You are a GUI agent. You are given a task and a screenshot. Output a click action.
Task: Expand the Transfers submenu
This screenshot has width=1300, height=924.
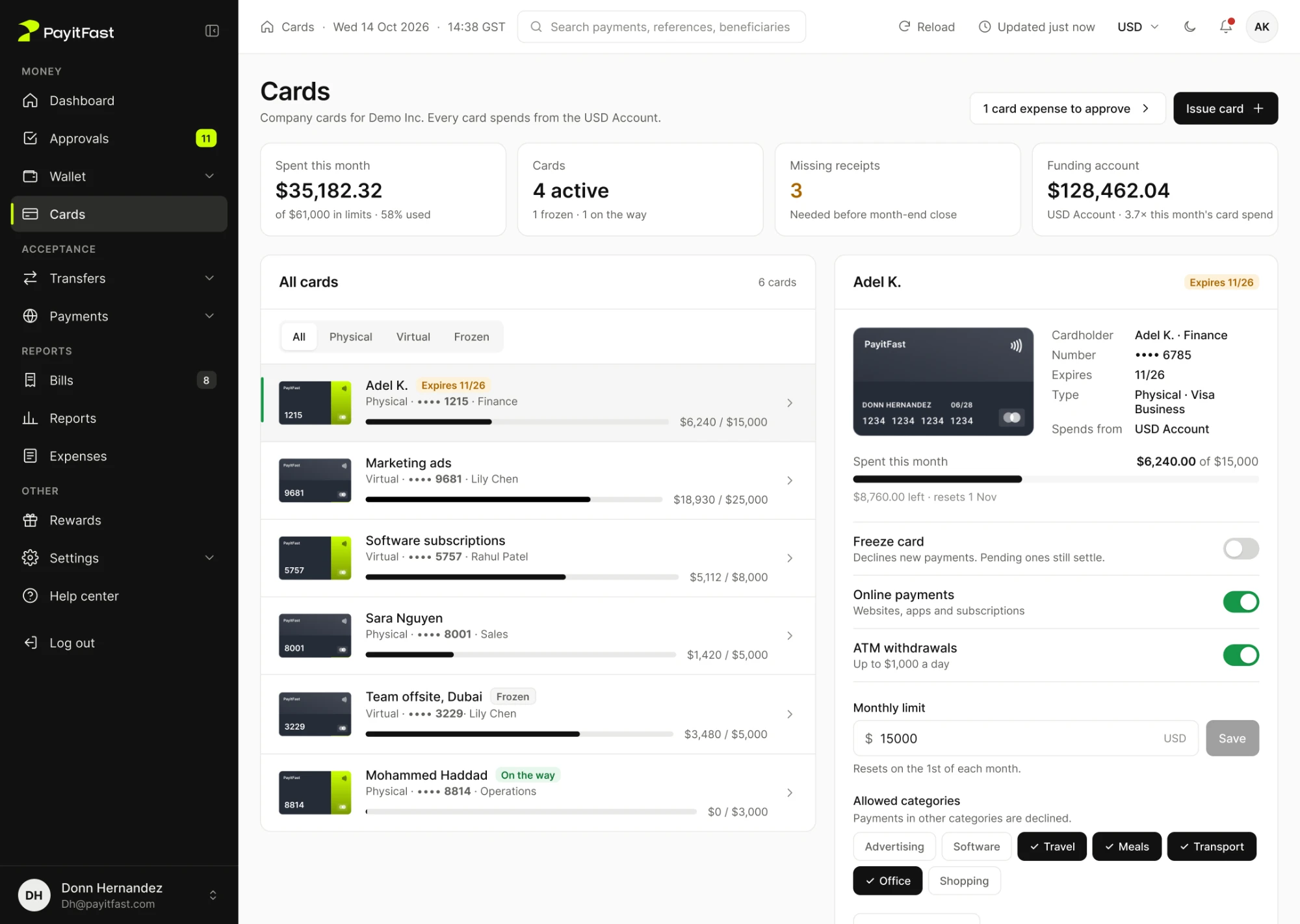pos(209,278)
